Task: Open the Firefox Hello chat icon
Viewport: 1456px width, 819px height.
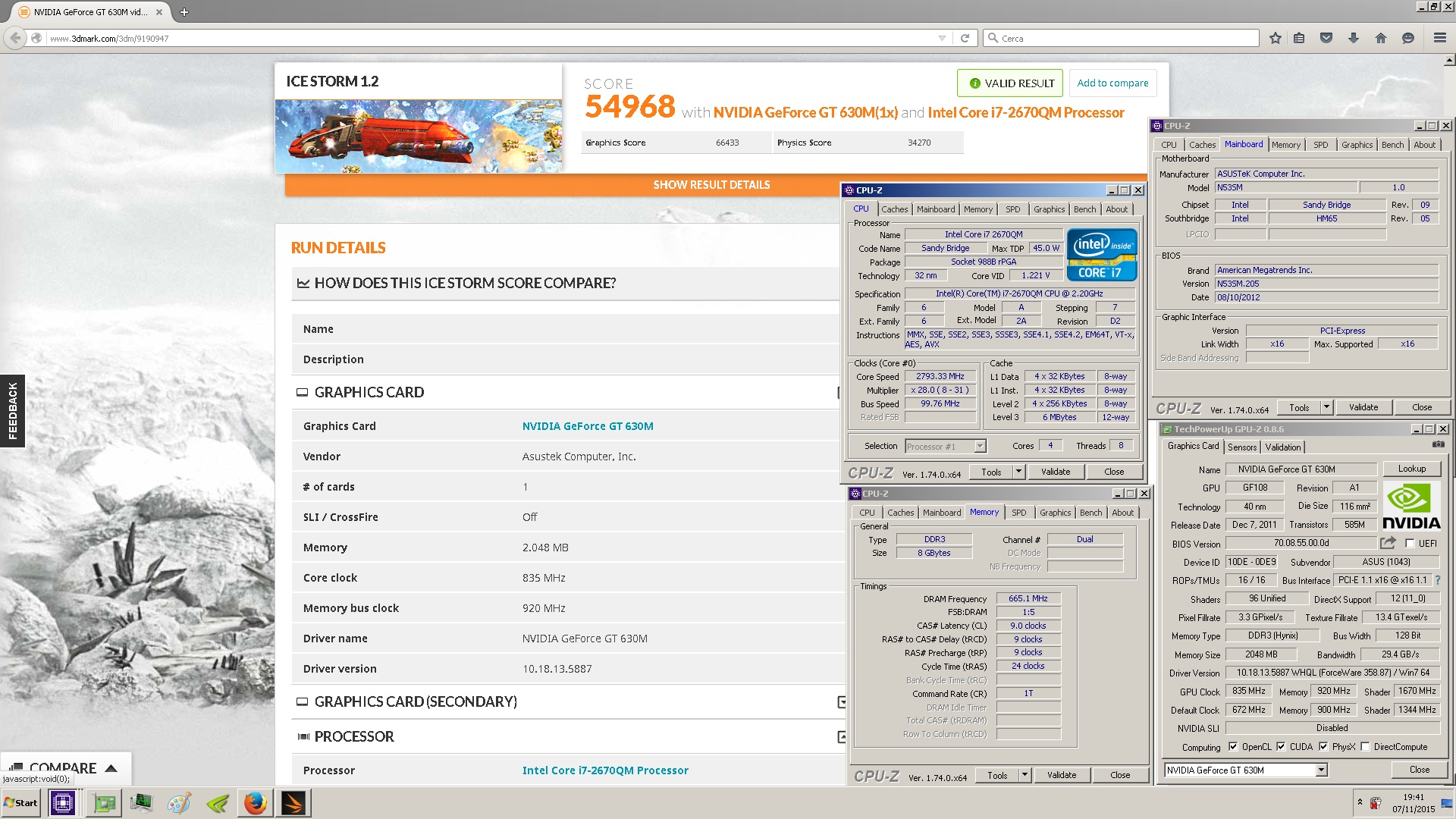Action: click(1408, 38)
